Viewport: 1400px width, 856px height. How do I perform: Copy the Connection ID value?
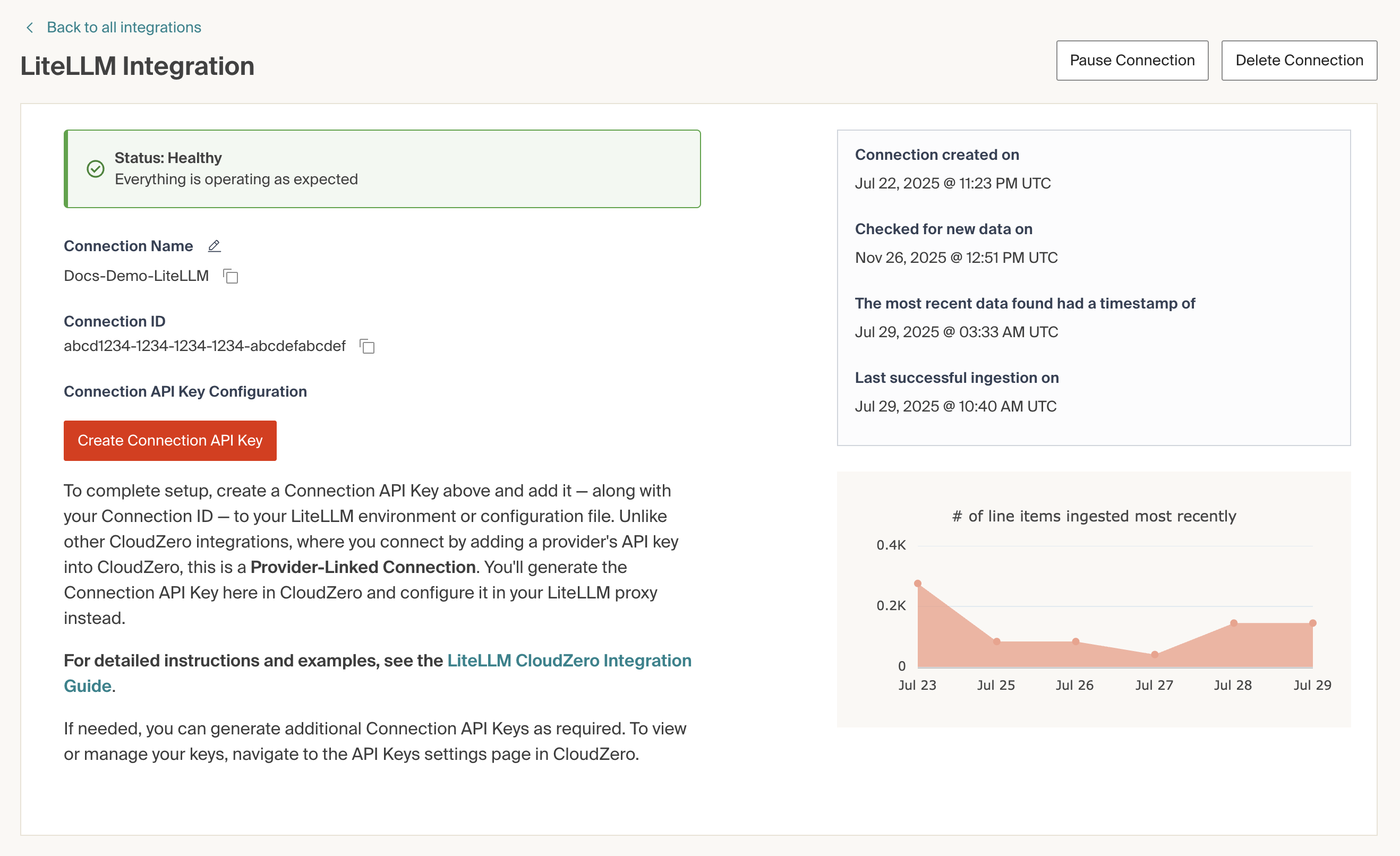coord(367,346)
